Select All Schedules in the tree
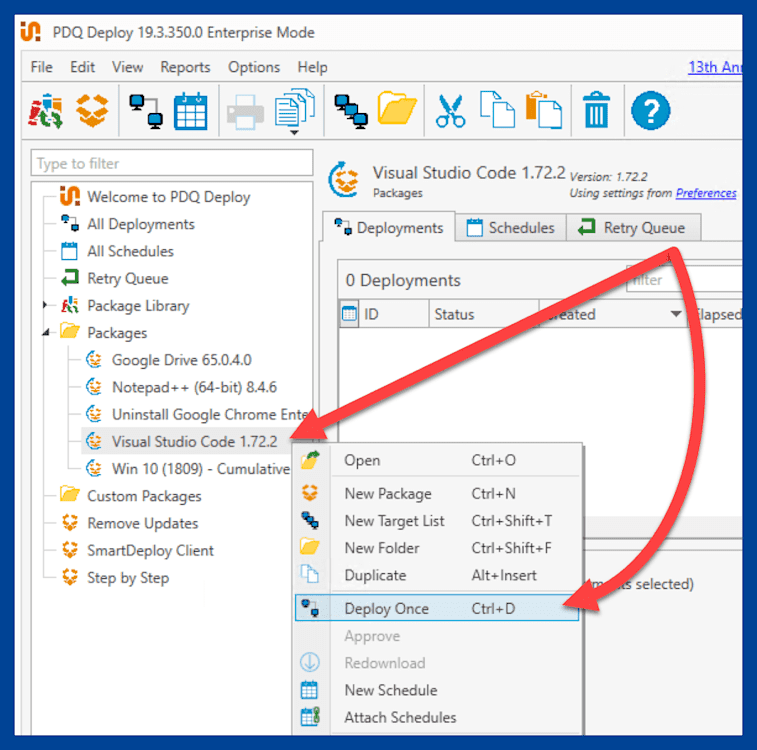Image resolution: width=757 pixels, height=750 pixels. pyautogui.click(x=130, y=251)
